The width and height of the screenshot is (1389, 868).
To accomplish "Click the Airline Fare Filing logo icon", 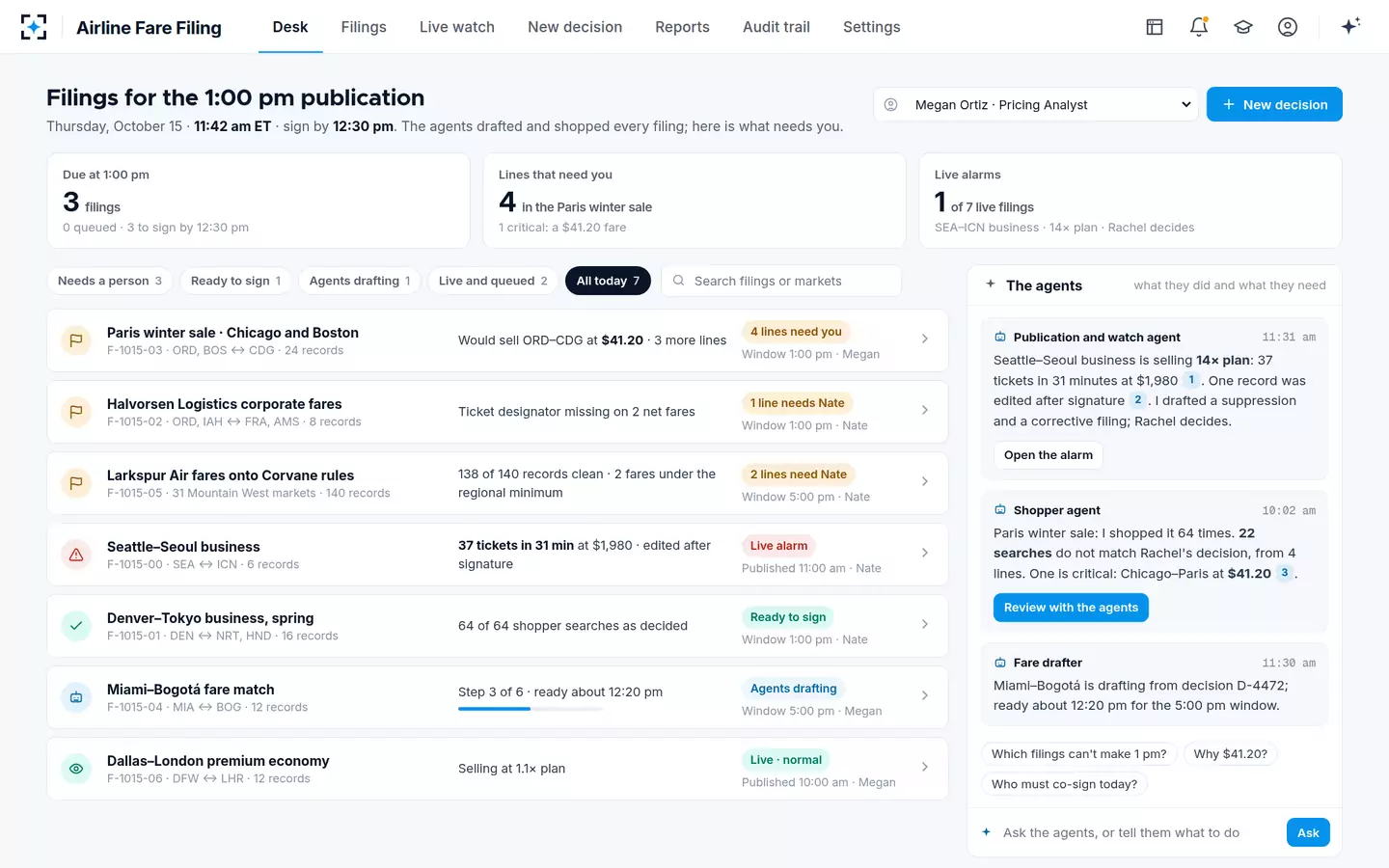I will coord(34,27).
